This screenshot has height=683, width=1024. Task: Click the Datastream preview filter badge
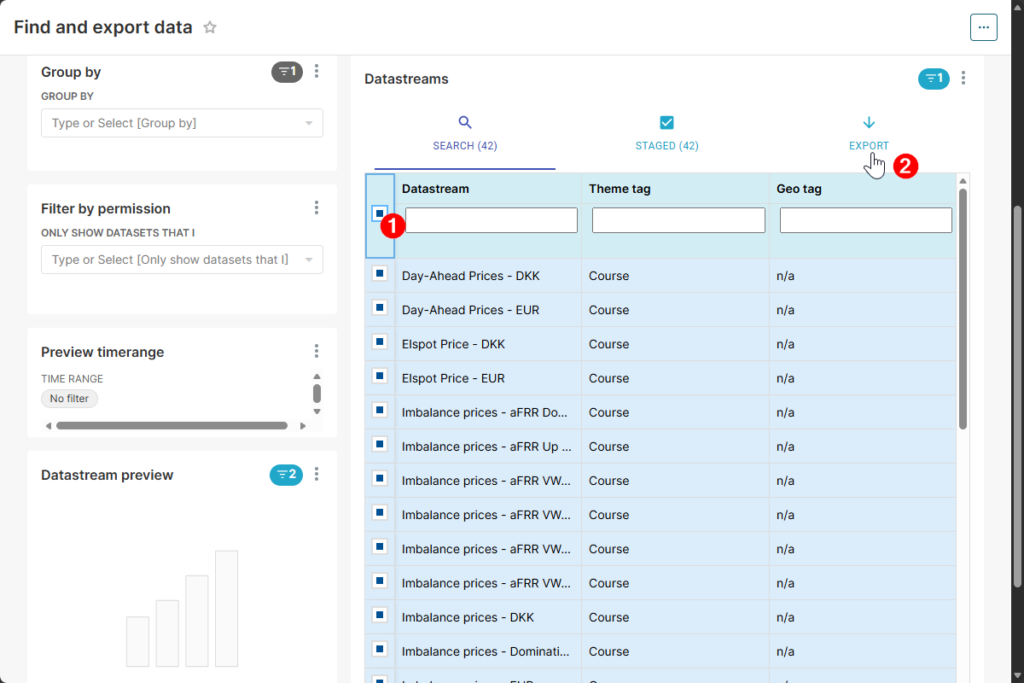coord(286,474)
